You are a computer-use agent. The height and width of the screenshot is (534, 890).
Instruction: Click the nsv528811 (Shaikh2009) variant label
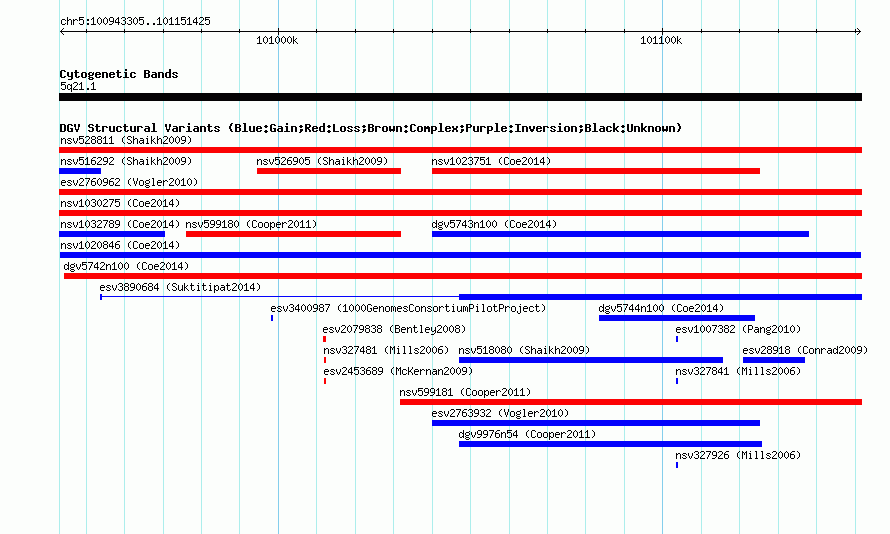[126, 140]
